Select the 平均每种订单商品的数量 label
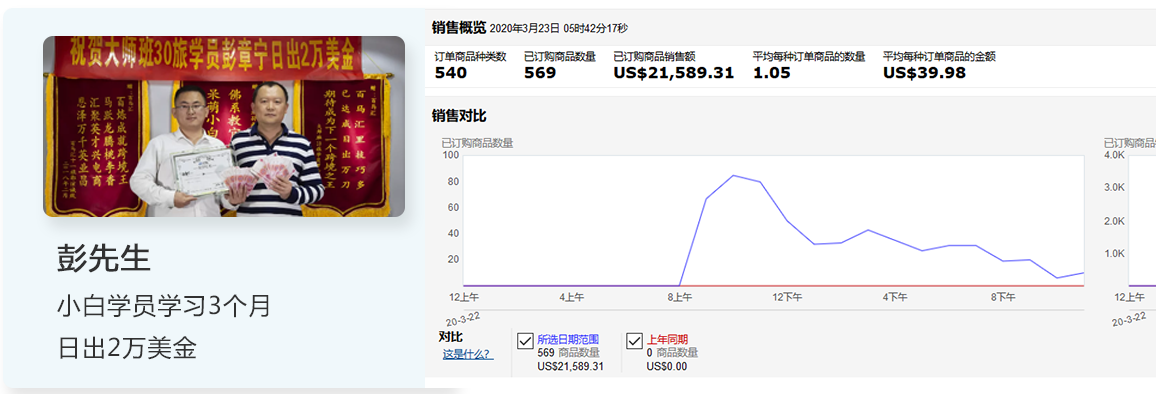The height and width of the screenshot is (394, 1165). tap(809, 56)
